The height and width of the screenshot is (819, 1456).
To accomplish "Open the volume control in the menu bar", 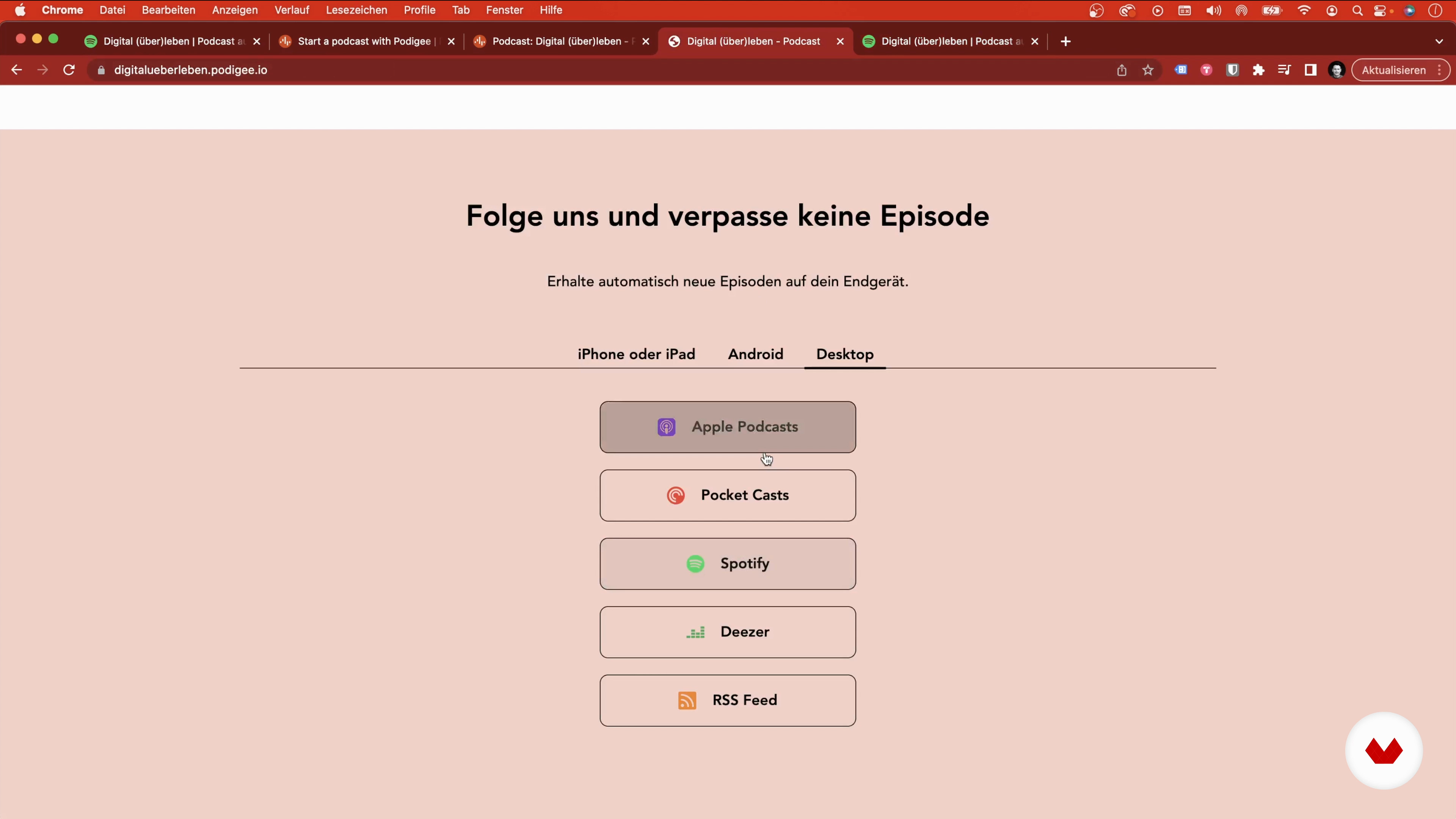I will pyautogui.click(x=1213, y=10).
